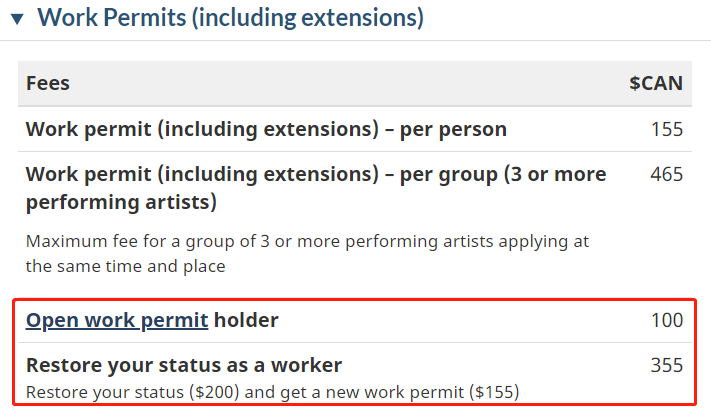
Task: Select the 'per person' work permit row title
Action: pos(266,129)
